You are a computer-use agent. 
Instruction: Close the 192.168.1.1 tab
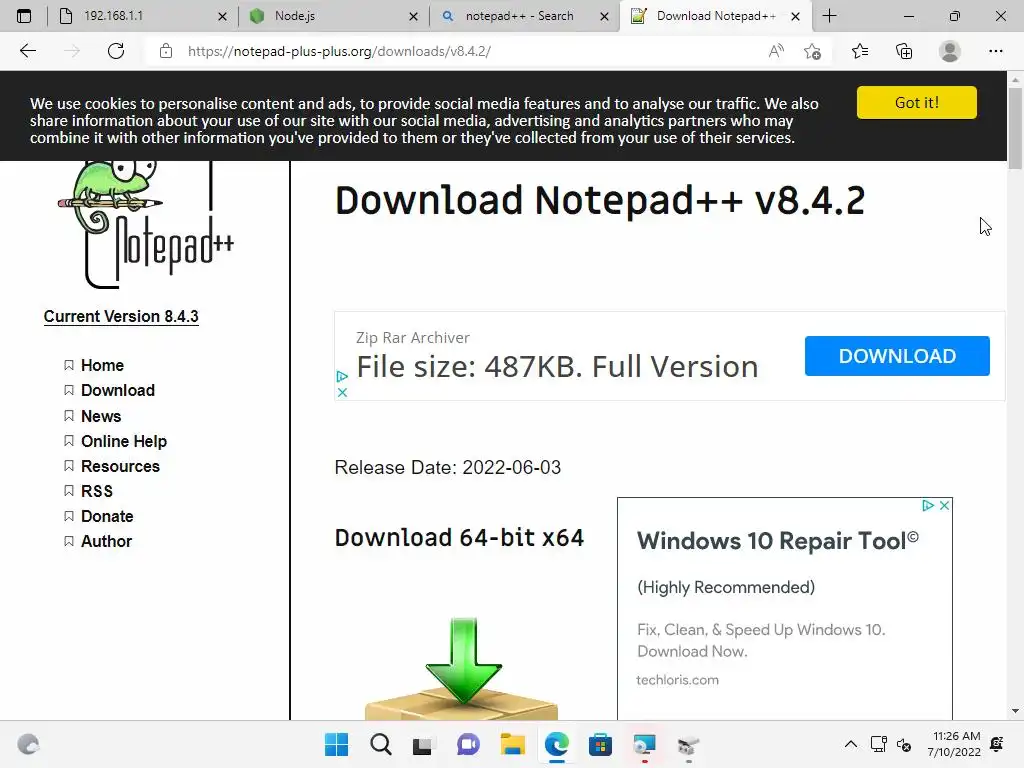(222, 16)
